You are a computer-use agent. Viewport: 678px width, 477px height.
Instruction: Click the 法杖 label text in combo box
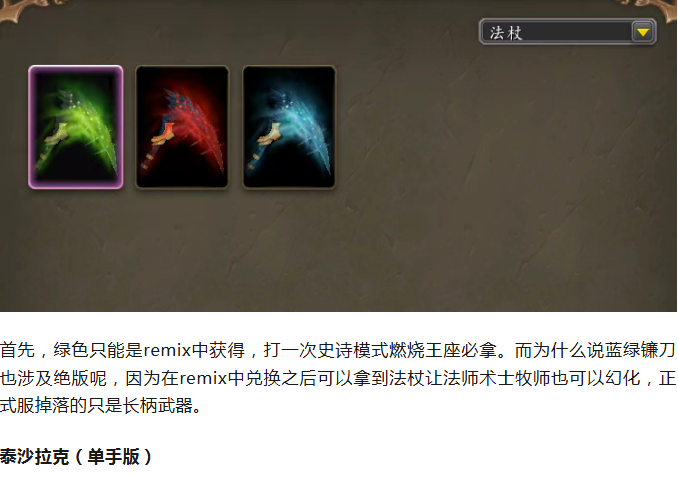pyautogui.click(x=506, y=33)
